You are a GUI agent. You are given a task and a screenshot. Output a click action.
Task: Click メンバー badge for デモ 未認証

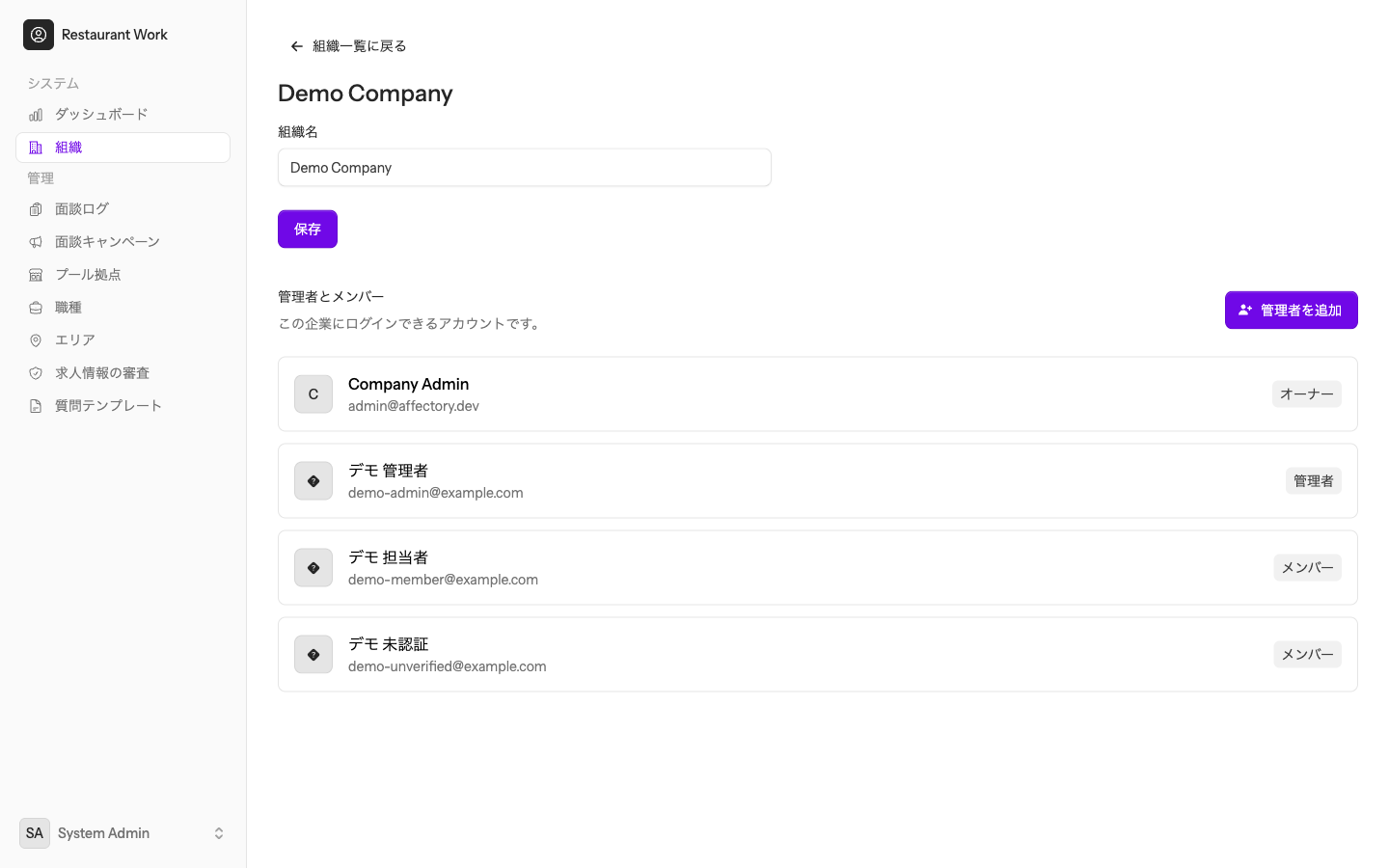pyautogui.click(x=1308, y=655)
